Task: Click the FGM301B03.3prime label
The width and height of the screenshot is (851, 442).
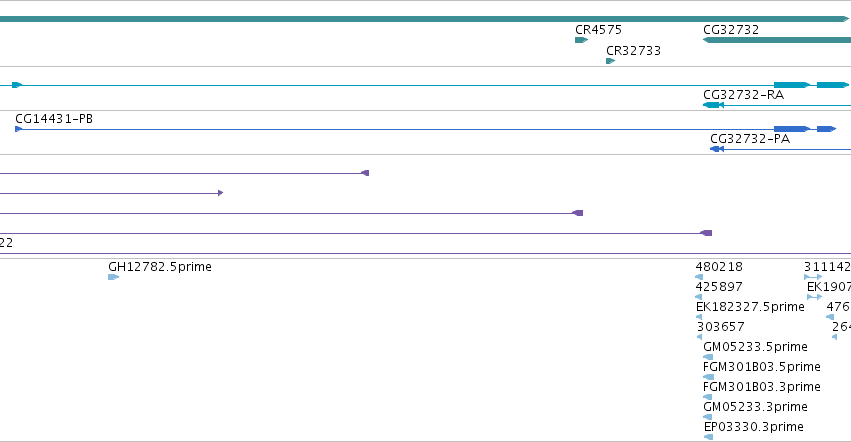Action: pyautogui.click(x=761, y=387)
